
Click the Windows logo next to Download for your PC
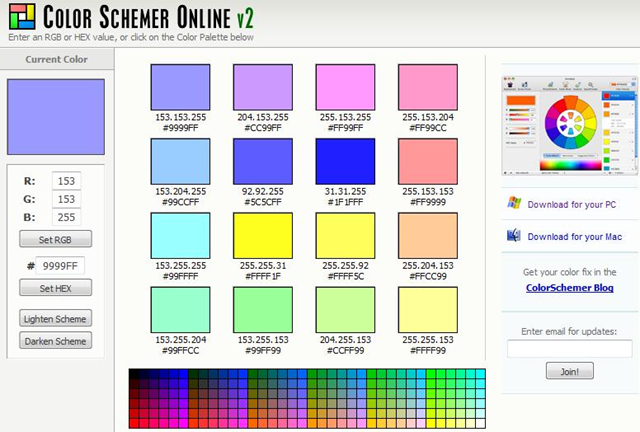click(x=514, y=203)
